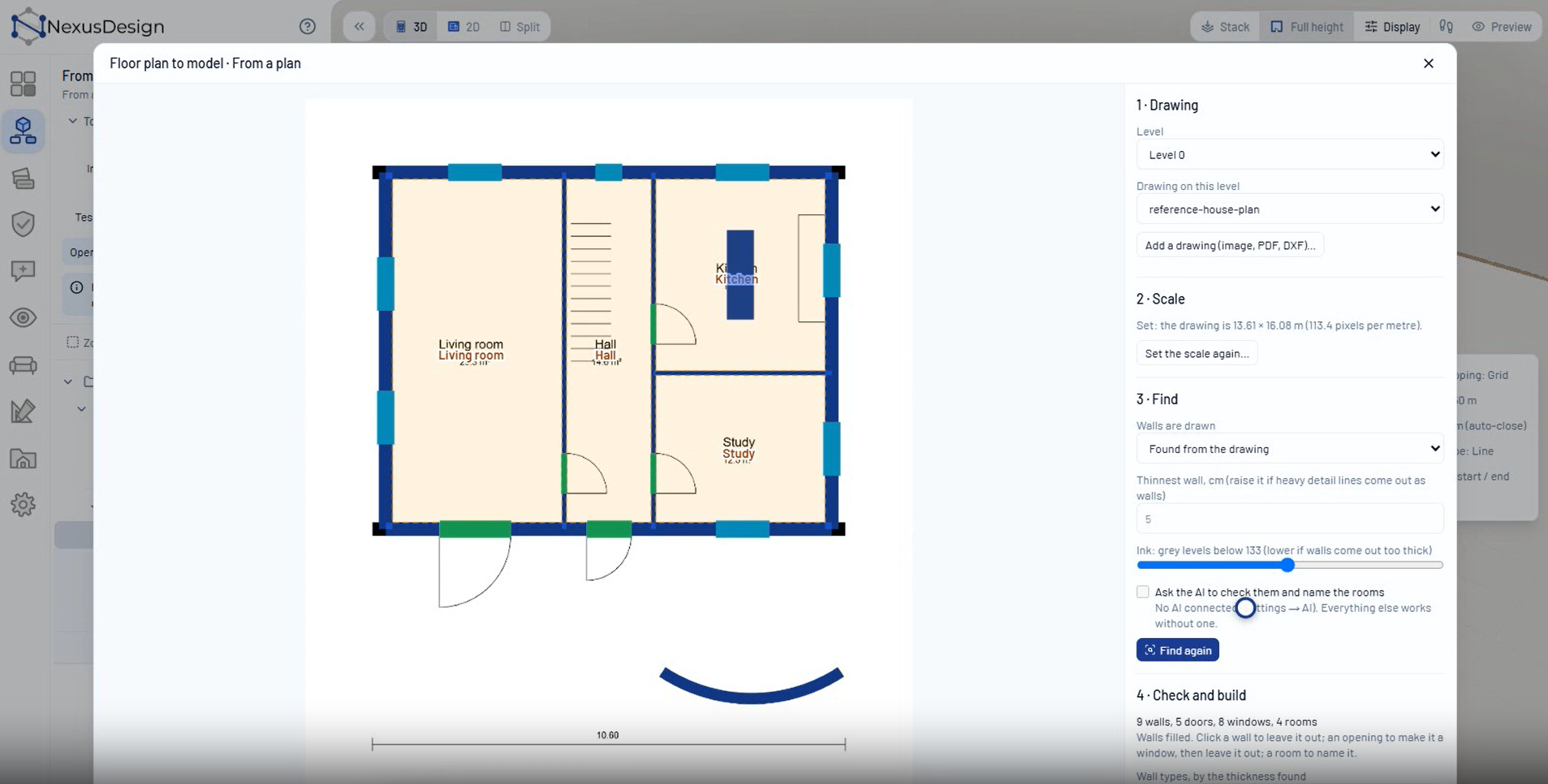The width and height of the screenshot is (1548, 784).
Task: Collapse the top tree chevron in left panel
Action: click(x=73, y=121)
